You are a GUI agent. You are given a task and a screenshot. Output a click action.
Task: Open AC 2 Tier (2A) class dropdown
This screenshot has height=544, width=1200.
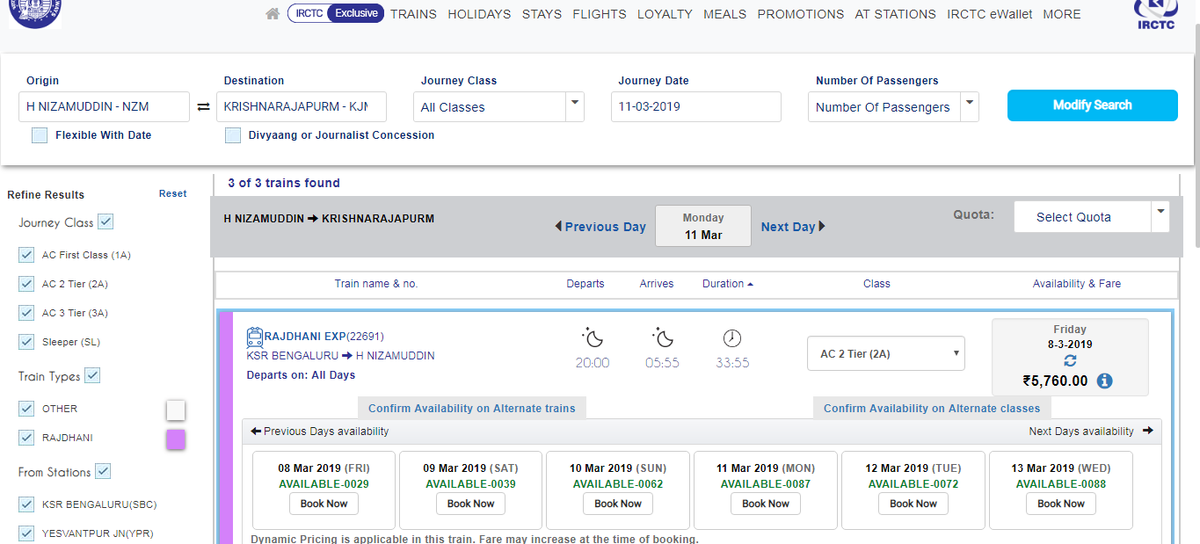(886, 353)
